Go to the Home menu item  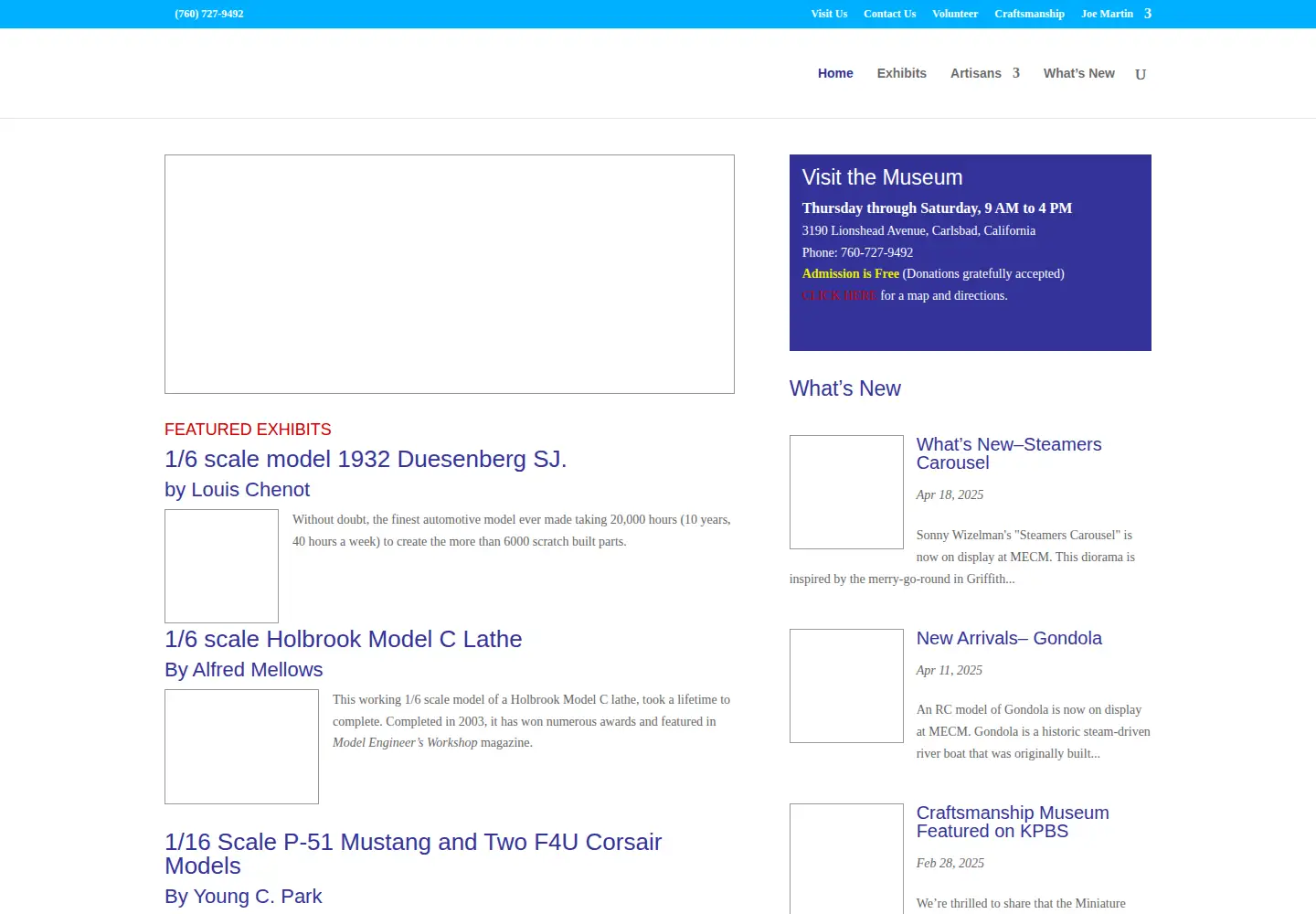pyautogui.click(x=835, y=73)
